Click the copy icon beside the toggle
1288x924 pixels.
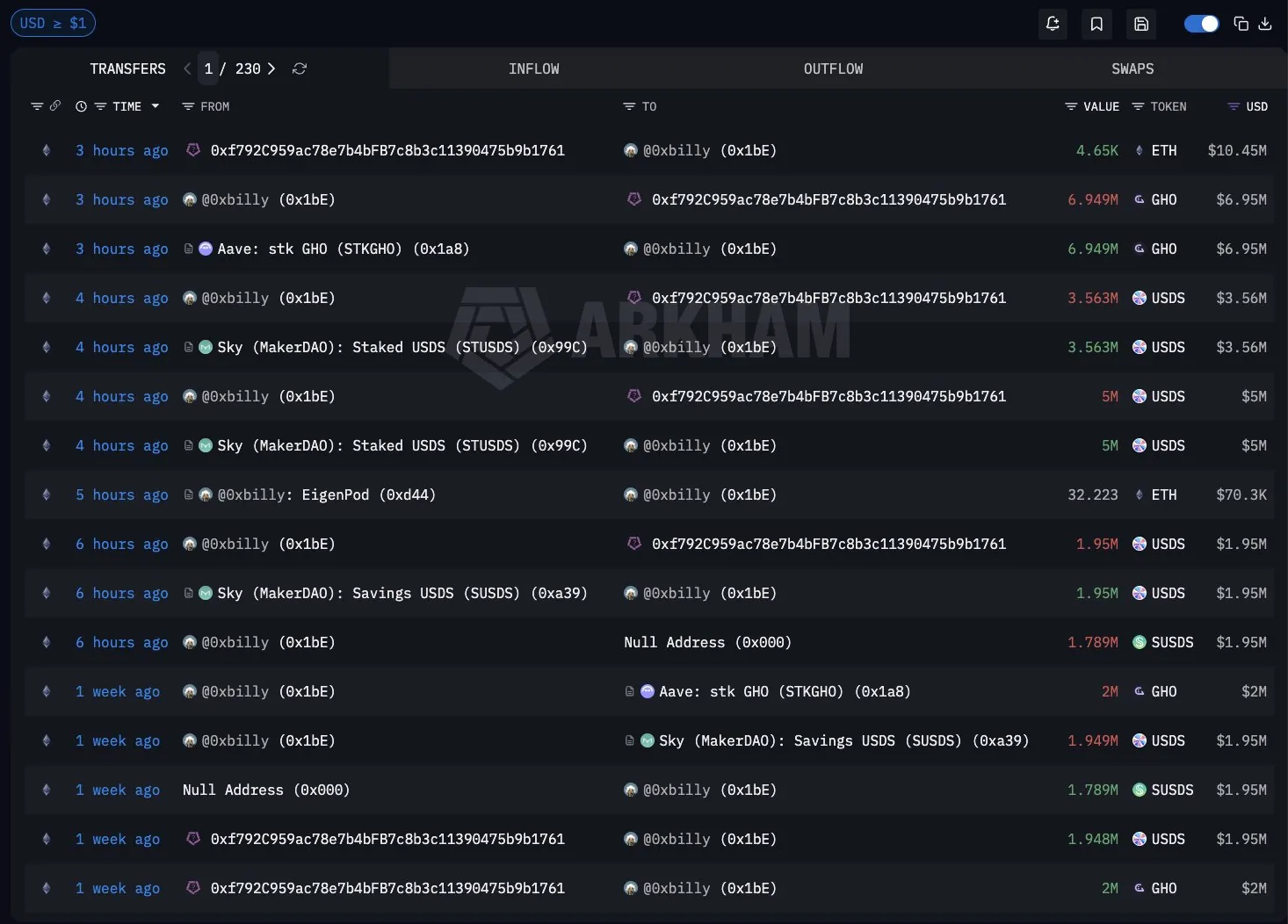[x=1241, y=24]
